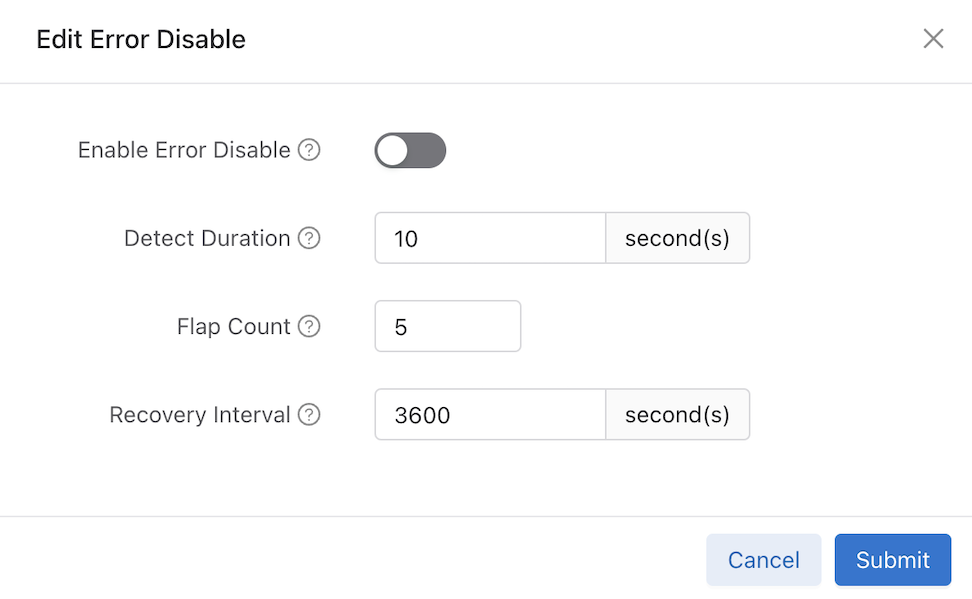972x599 pixels.
Task: Select the Flap Count label text
Action: point(233,326)
